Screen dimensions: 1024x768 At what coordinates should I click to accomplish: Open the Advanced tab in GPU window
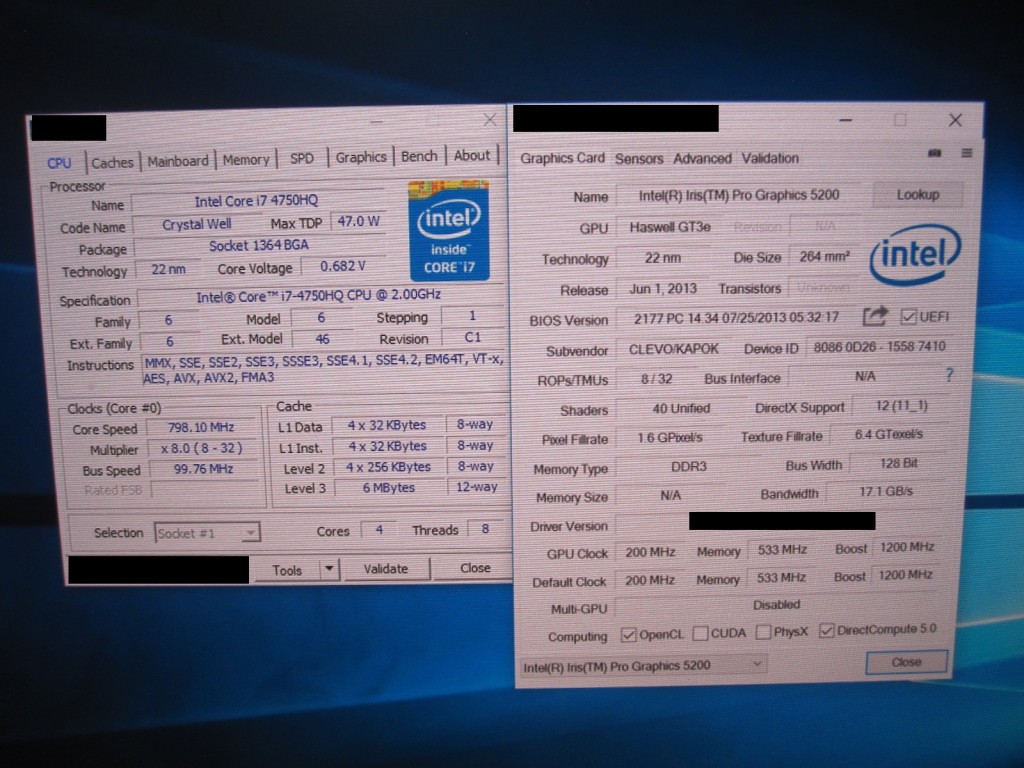pyautogui.click(x=703, y=159)
